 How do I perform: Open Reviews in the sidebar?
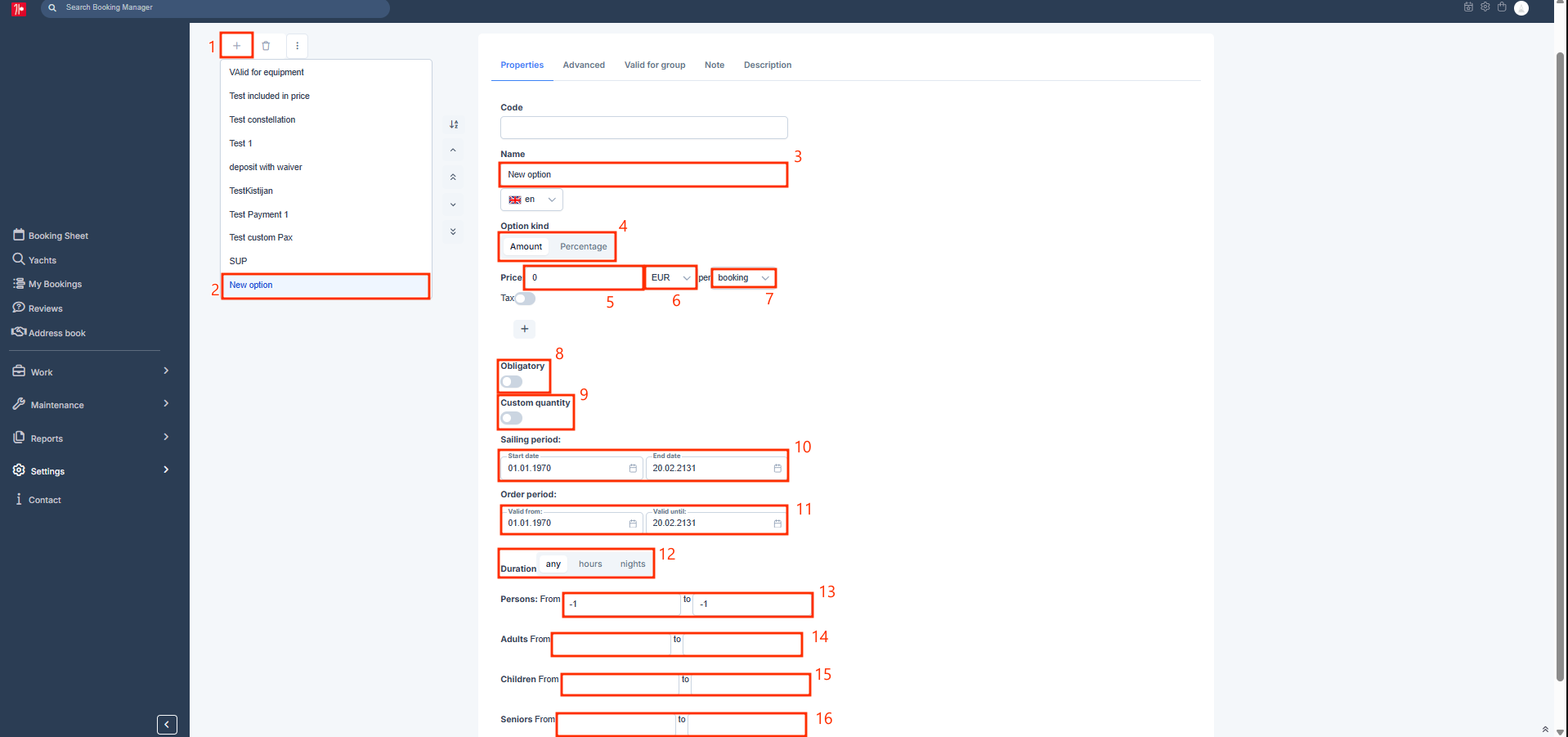tap(38, 308)
